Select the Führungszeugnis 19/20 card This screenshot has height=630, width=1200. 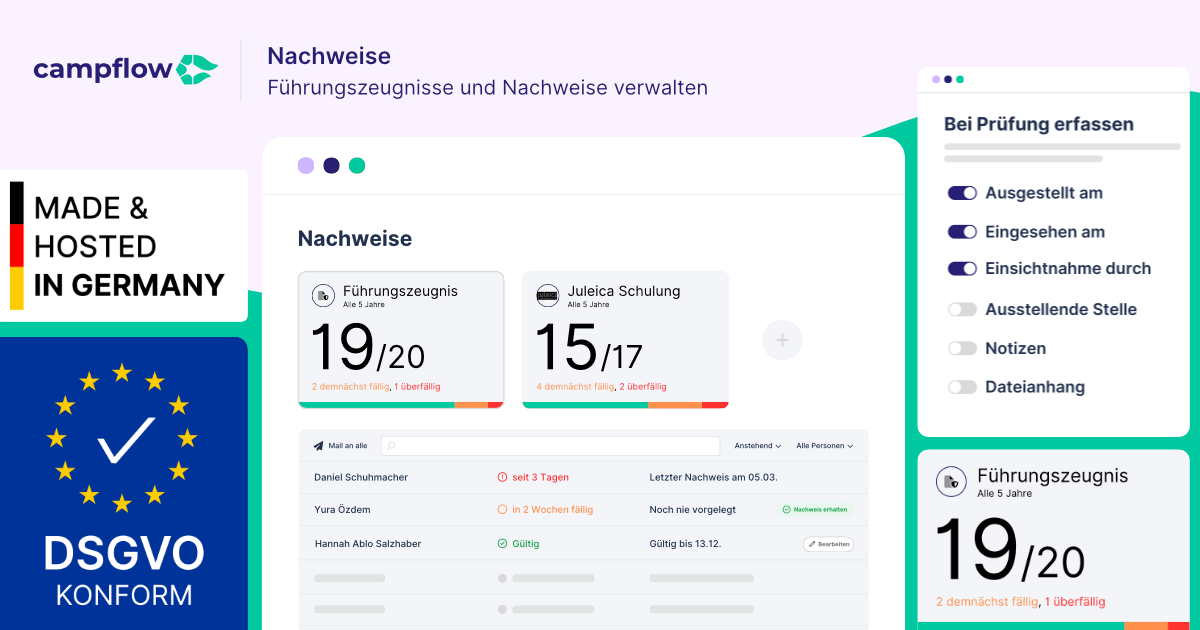[x=401, y=340]
